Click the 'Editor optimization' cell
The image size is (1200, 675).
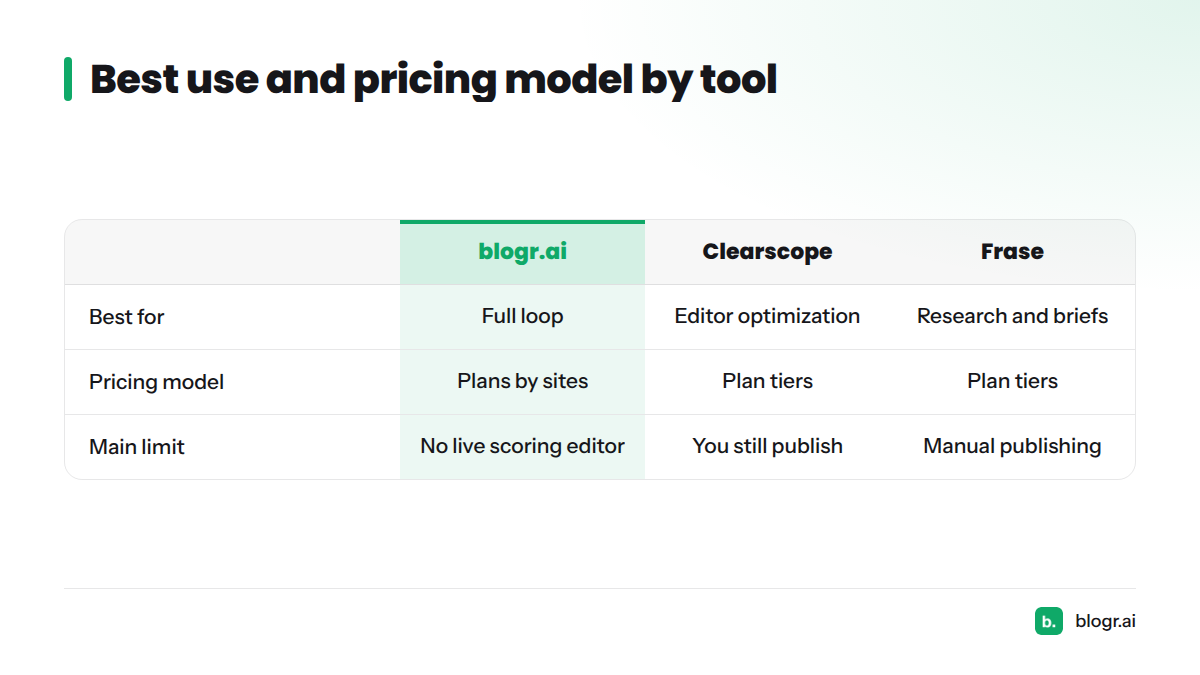click(767, 316)
